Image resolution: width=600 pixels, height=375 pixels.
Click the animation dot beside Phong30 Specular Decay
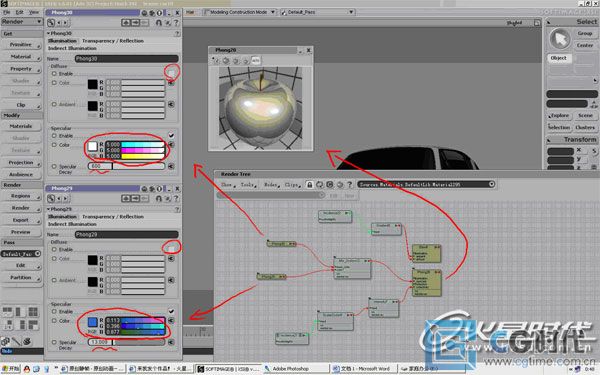[54, 166]
